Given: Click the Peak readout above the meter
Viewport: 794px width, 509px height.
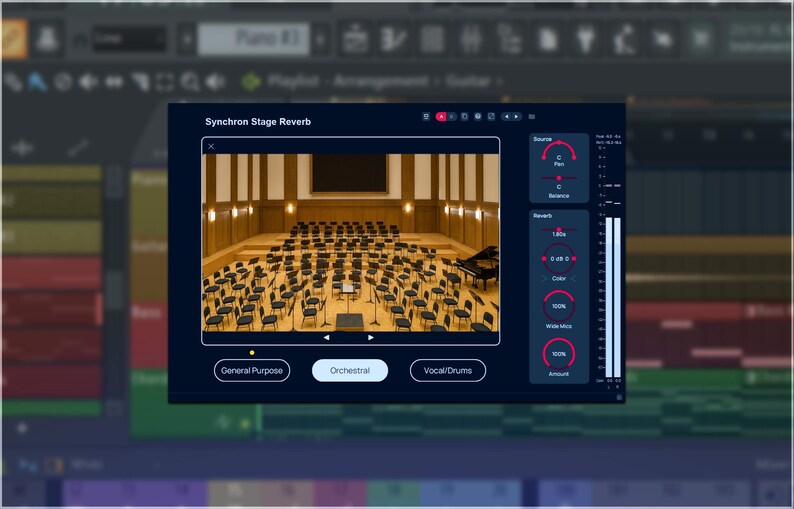Looking at the screenshot, I should 609,137.
